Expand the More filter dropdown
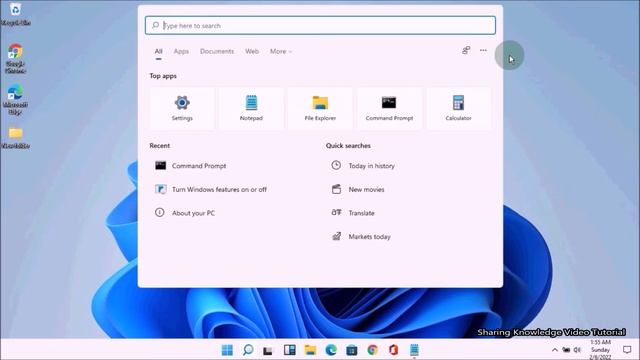The height and width of the screenshot is (360, 640). [x=281, y=51]
